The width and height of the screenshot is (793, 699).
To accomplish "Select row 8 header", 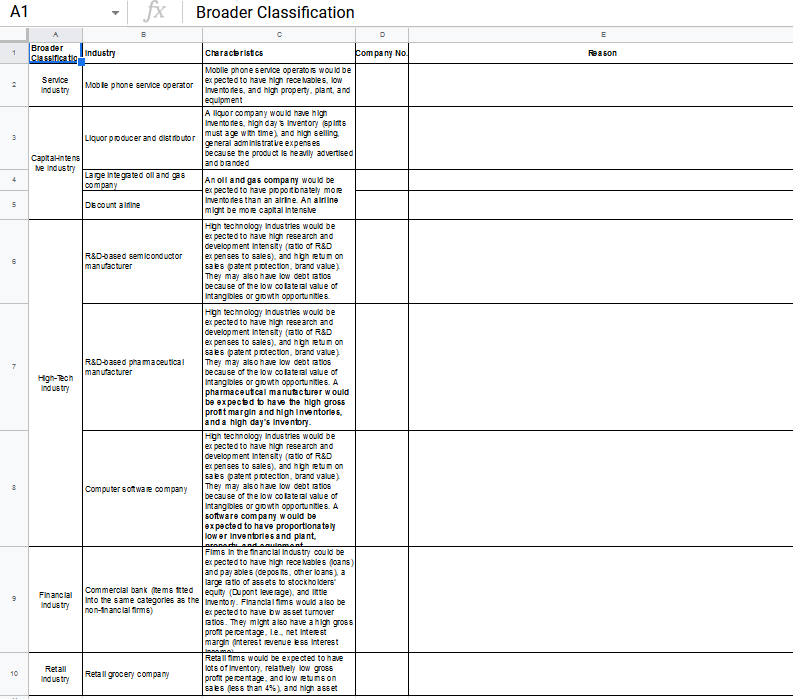I will tap(14, 488).
